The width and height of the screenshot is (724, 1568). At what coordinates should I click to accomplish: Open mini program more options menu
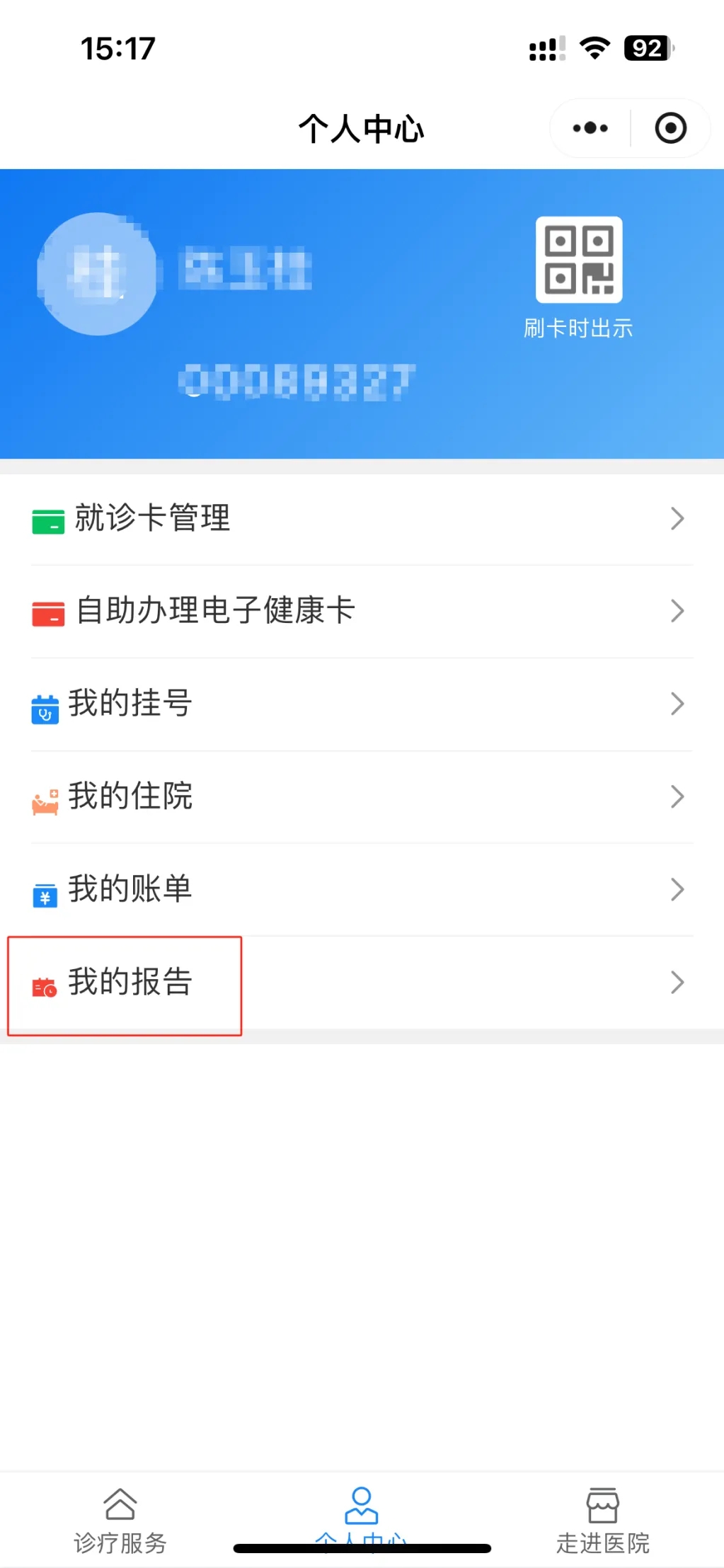[x=590, y=128]
